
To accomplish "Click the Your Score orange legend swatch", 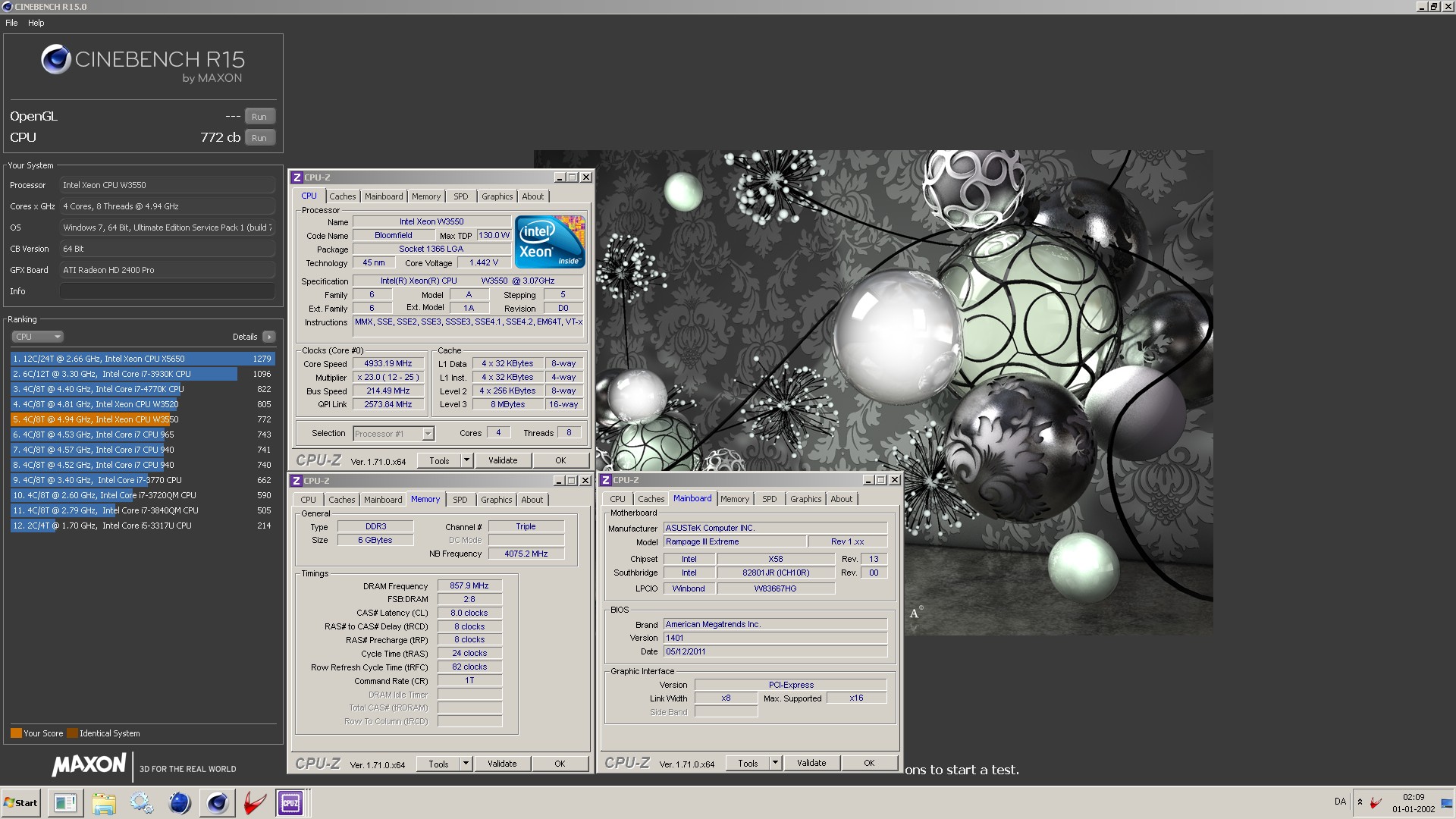I will pos(16,733).
